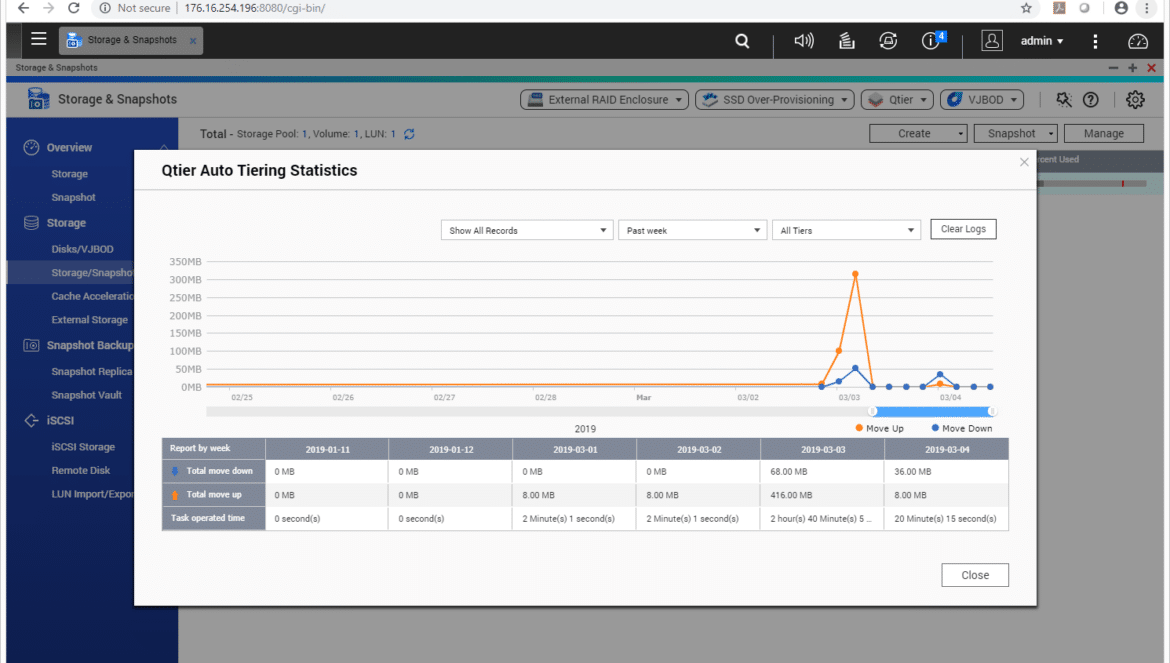Open Snapshot Vault in sidebar
This screenshot has width=1170, height=663.
click(87, 395)
